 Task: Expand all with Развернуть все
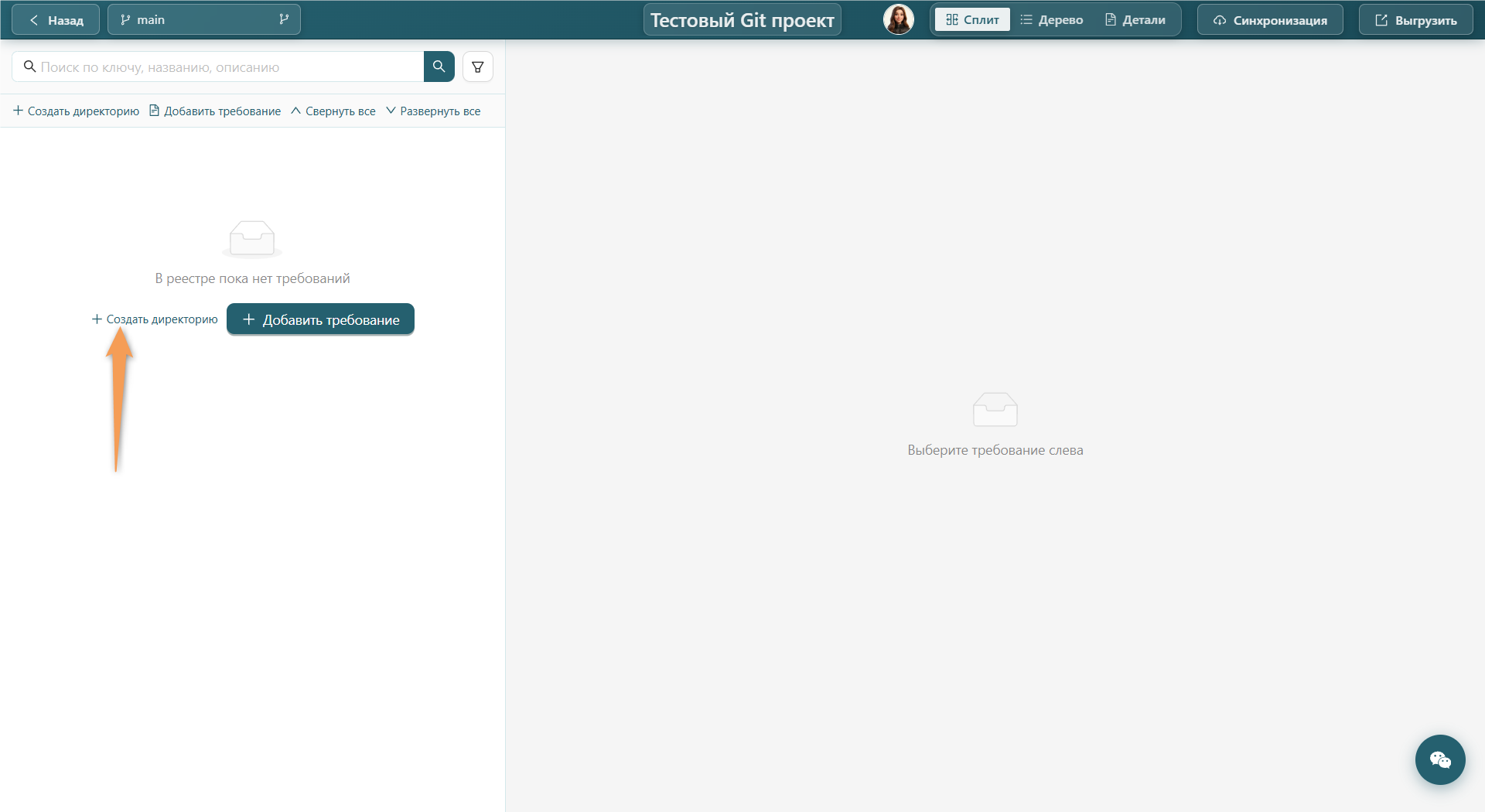click(433, 111)
